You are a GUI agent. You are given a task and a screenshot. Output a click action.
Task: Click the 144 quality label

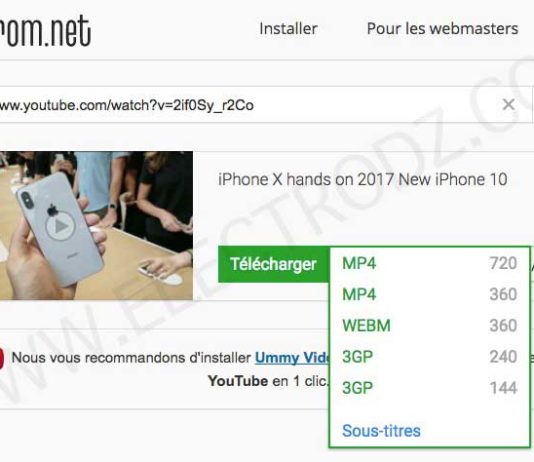[503, 388]
